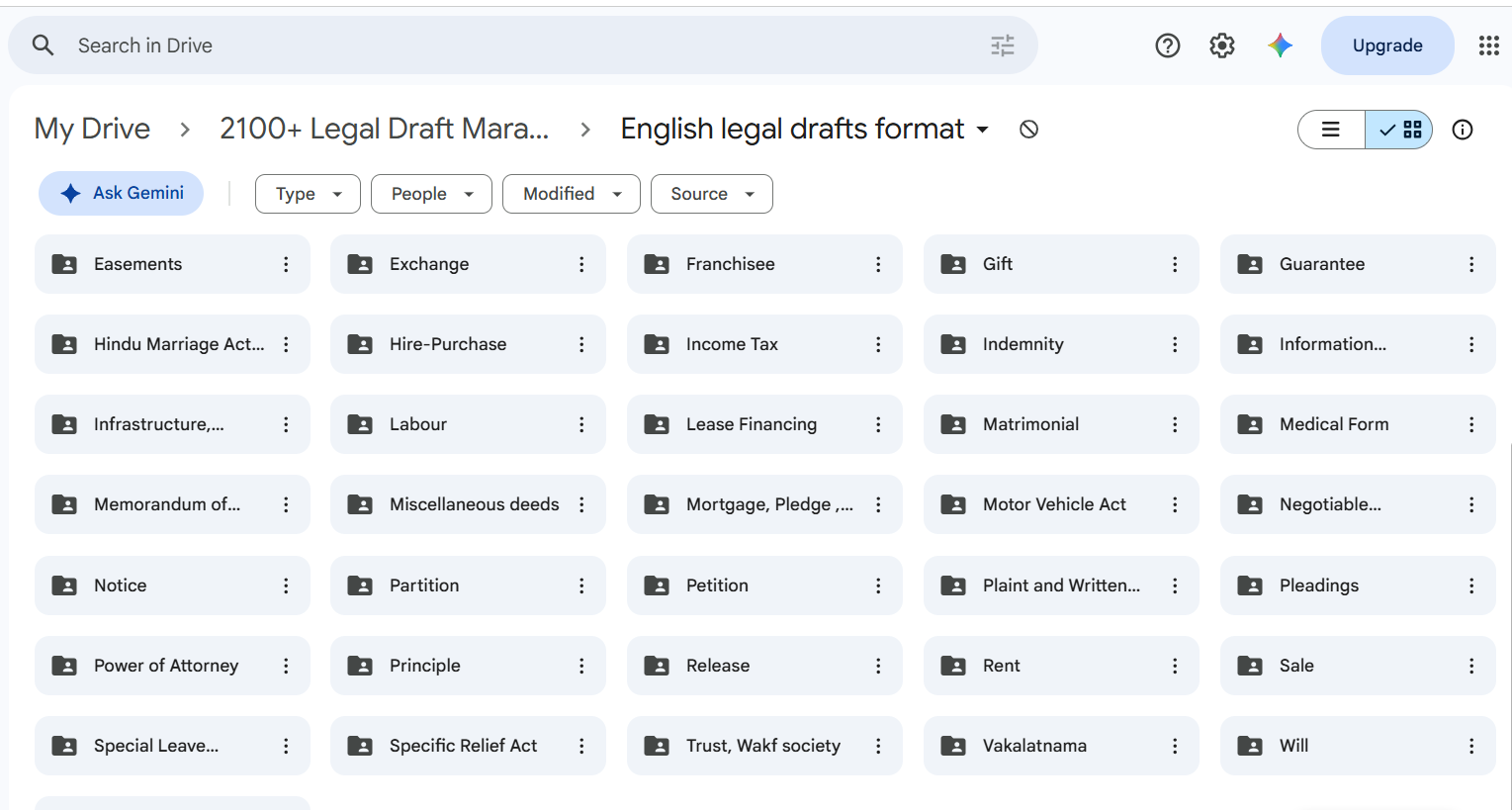The image size is (1512, 810).
Task: Switch to grid layout view
Action: (x=1399, y=130)
